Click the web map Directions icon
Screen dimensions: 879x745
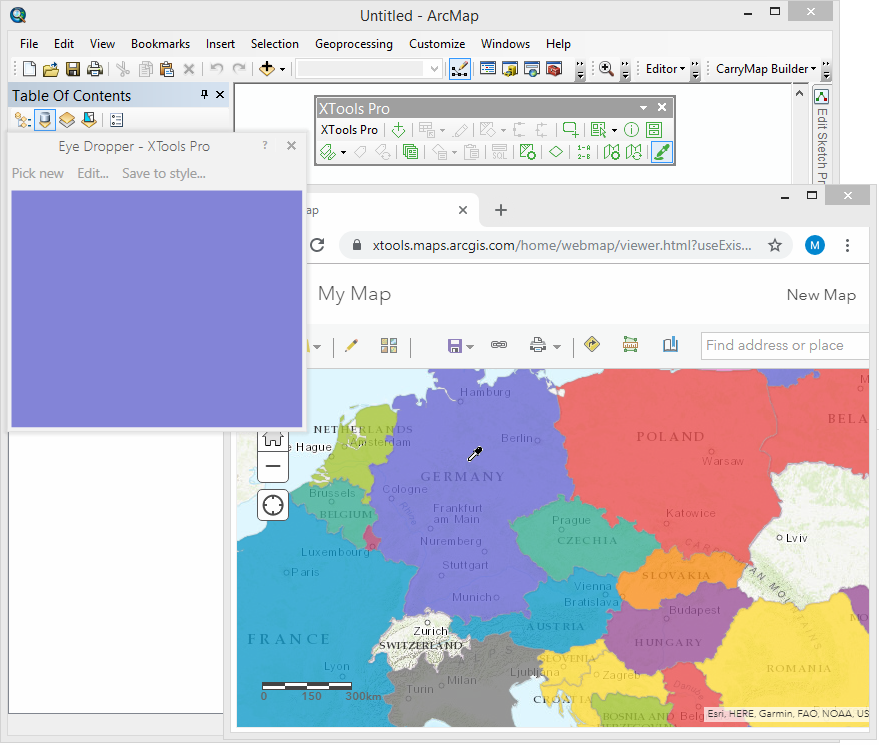(x=592, y=344)
